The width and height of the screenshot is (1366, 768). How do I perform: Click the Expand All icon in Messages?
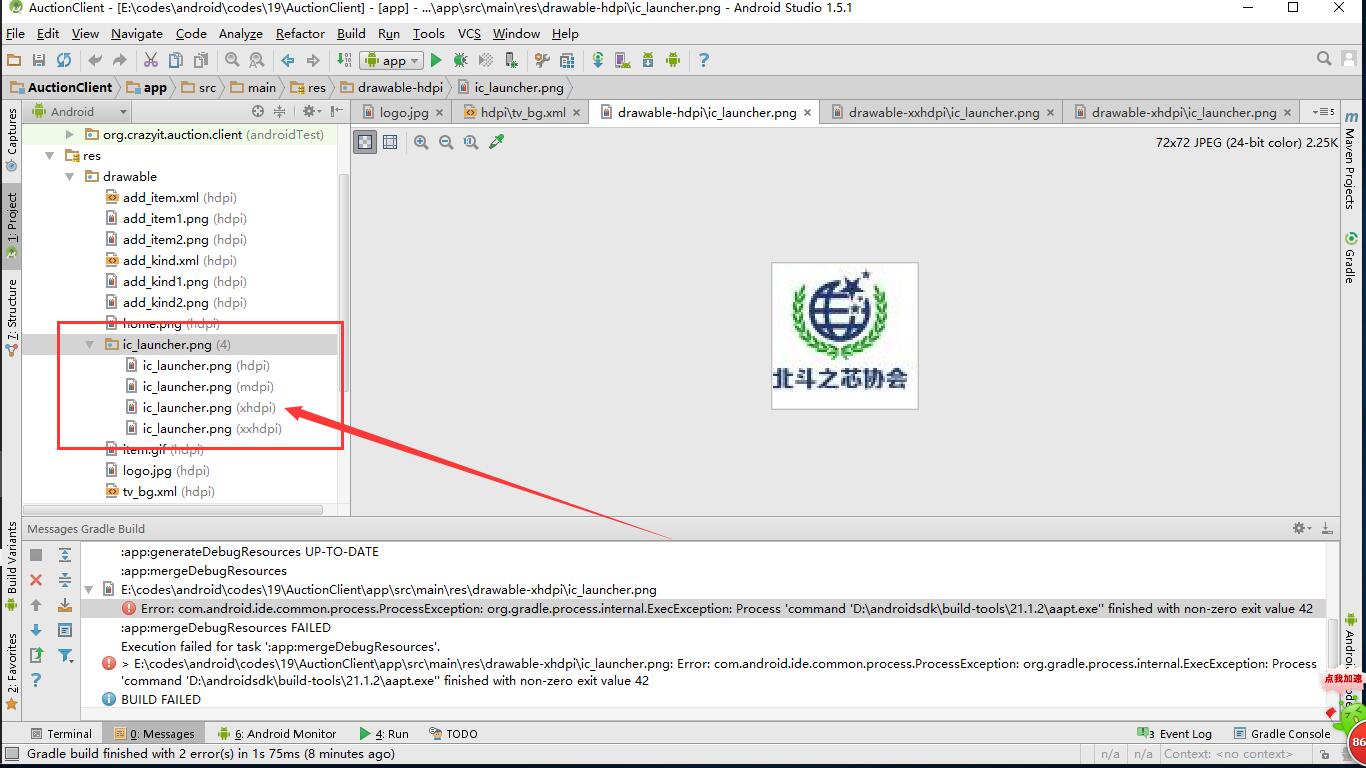tap(65, 555)
